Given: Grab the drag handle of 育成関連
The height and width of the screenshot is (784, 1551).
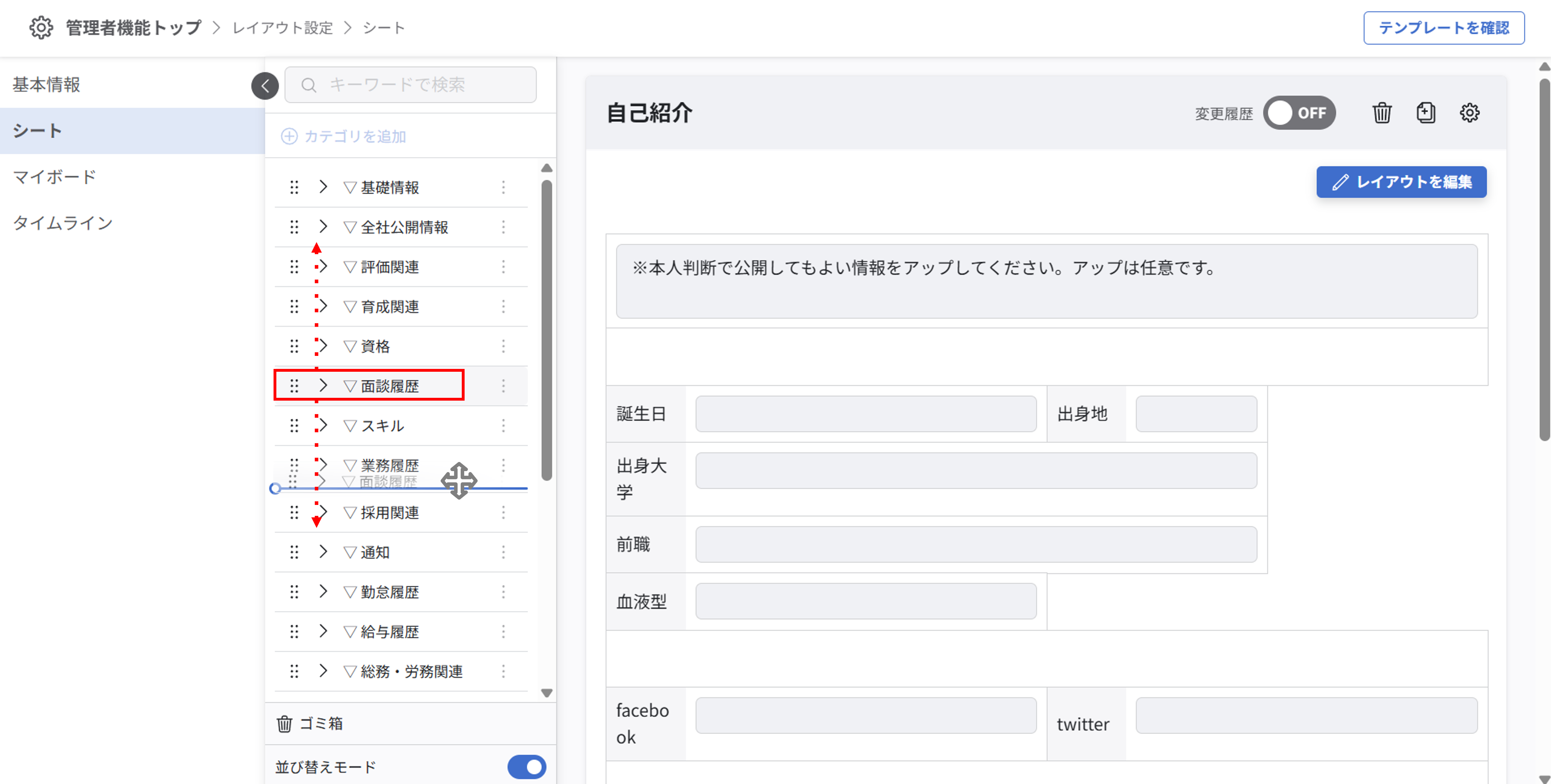Looking at the screenshot, I should pos(294,306).
